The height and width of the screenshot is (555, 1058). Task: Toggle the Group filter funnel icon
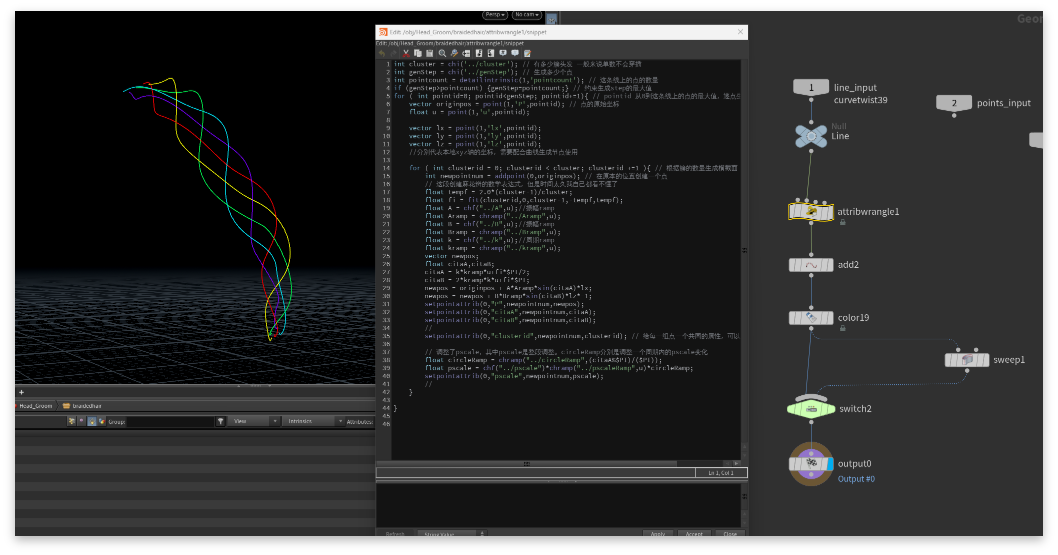tap(220, 421)
